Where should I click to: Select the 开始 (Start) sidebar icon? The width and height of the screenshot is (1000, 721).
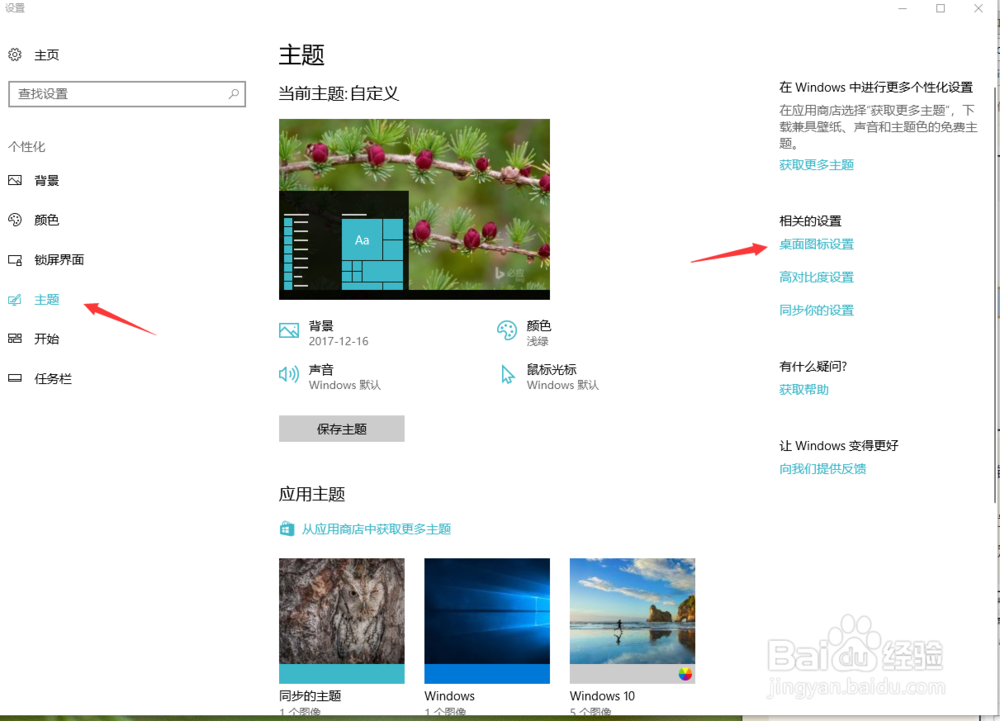(x=15, y=339)
